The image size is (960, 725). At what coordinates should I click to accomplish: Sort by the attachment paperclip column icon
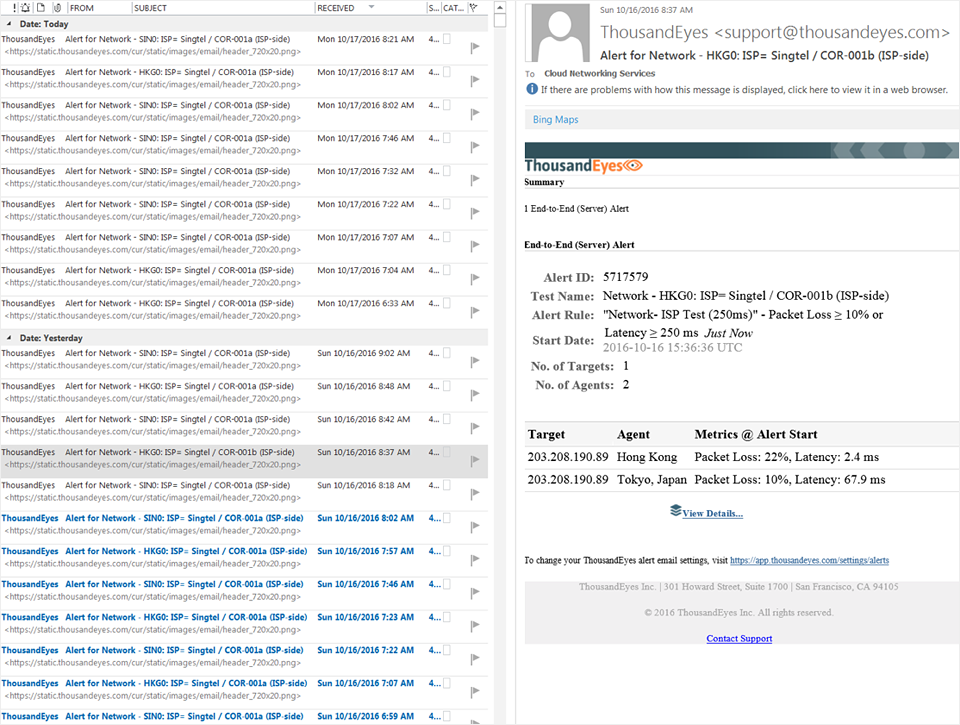[x=57, y=8]
